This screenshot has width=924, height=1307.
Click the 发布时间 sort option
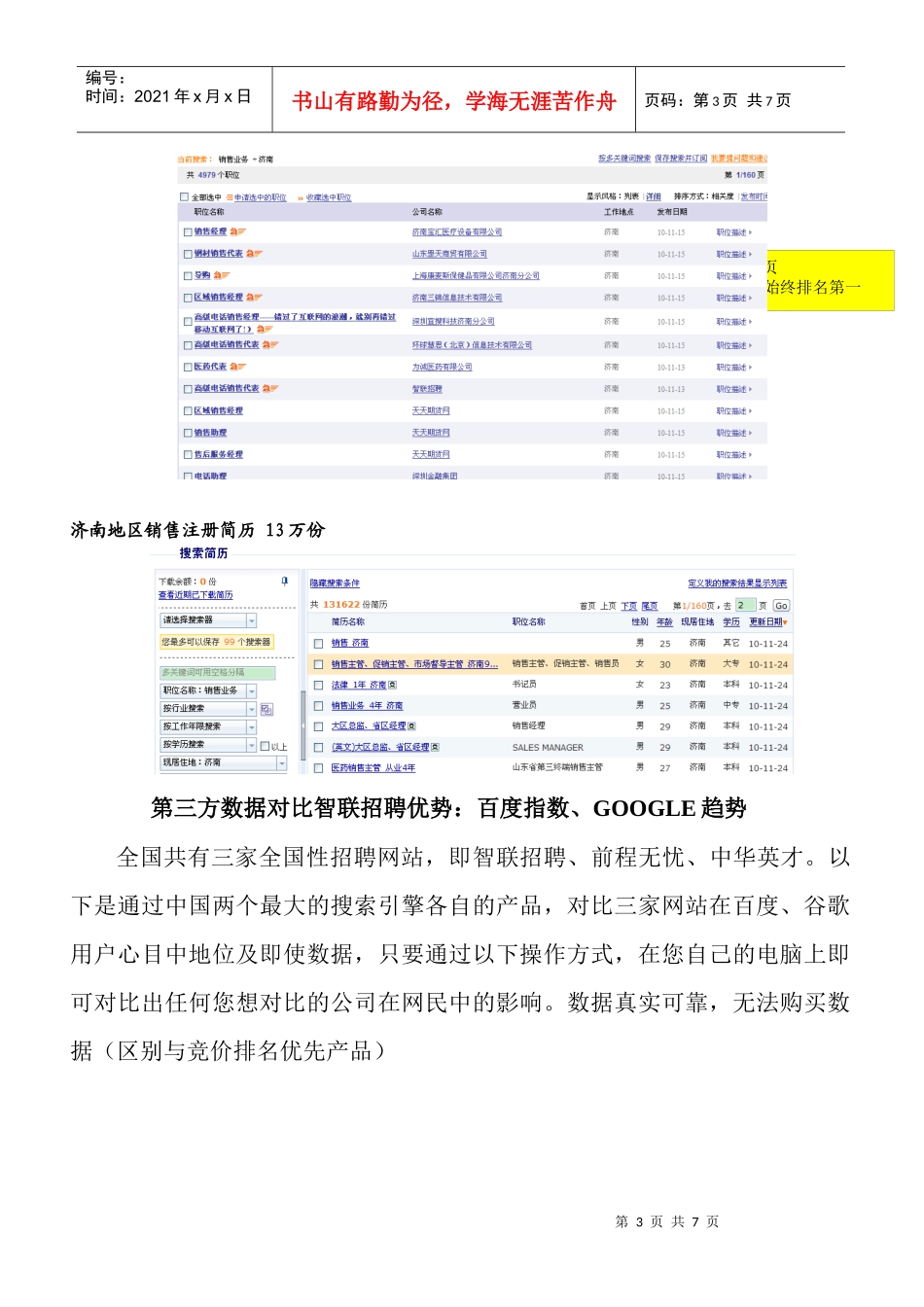(754, 197)
